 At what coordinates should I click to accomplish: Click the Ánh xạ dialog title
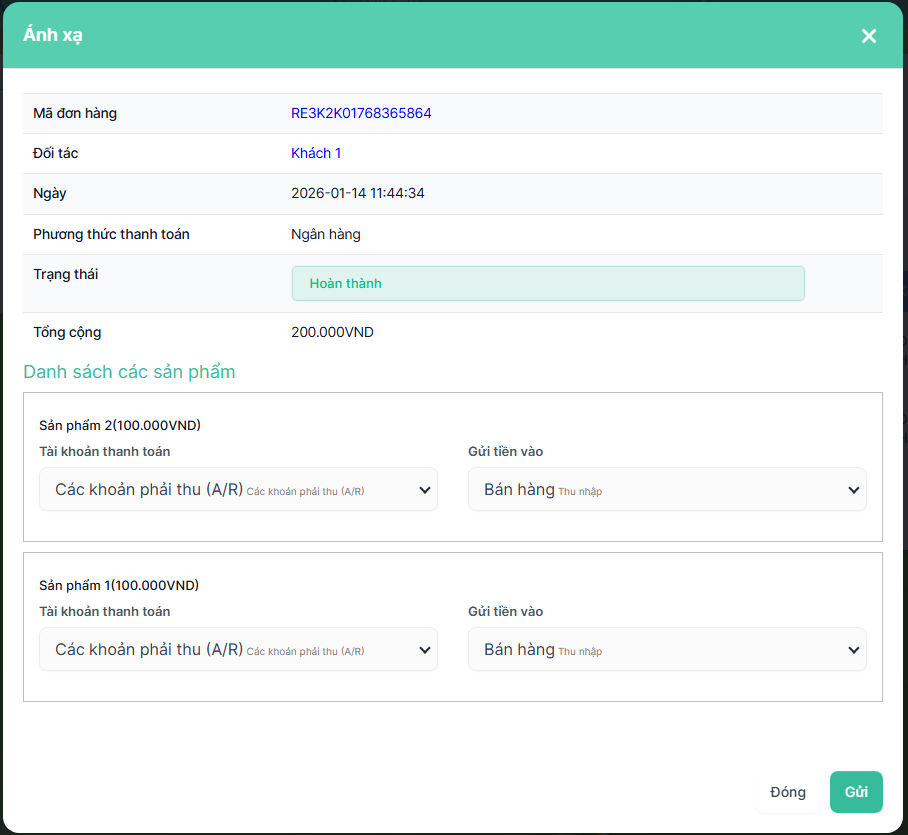53,35
